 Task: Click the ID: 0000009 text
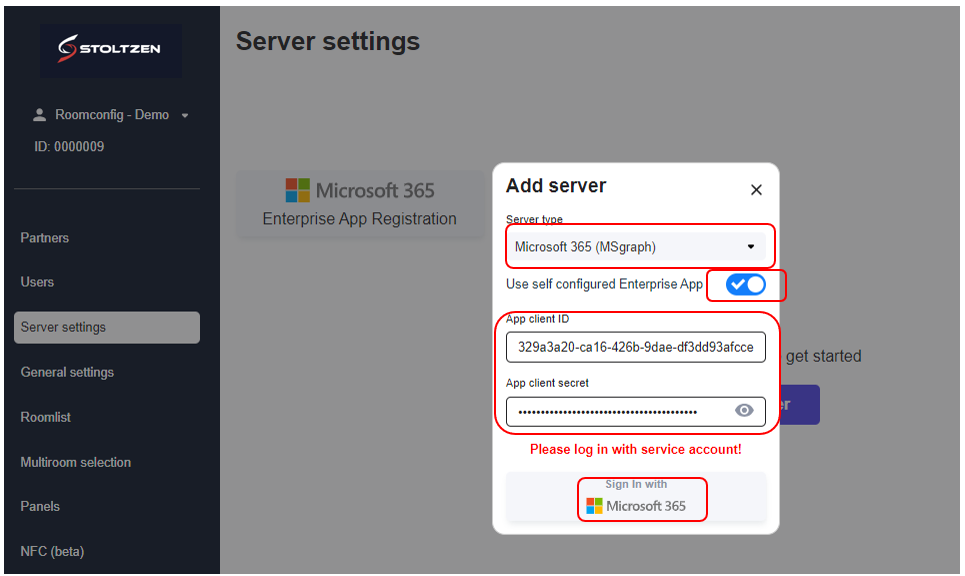pyautogui.click(x=69, y=146)
